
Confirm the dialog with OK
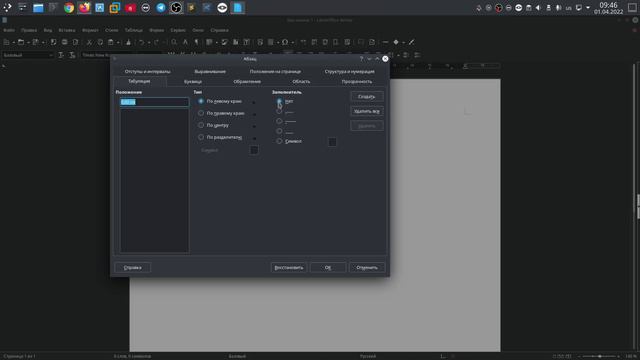click(x=328, y=267)
